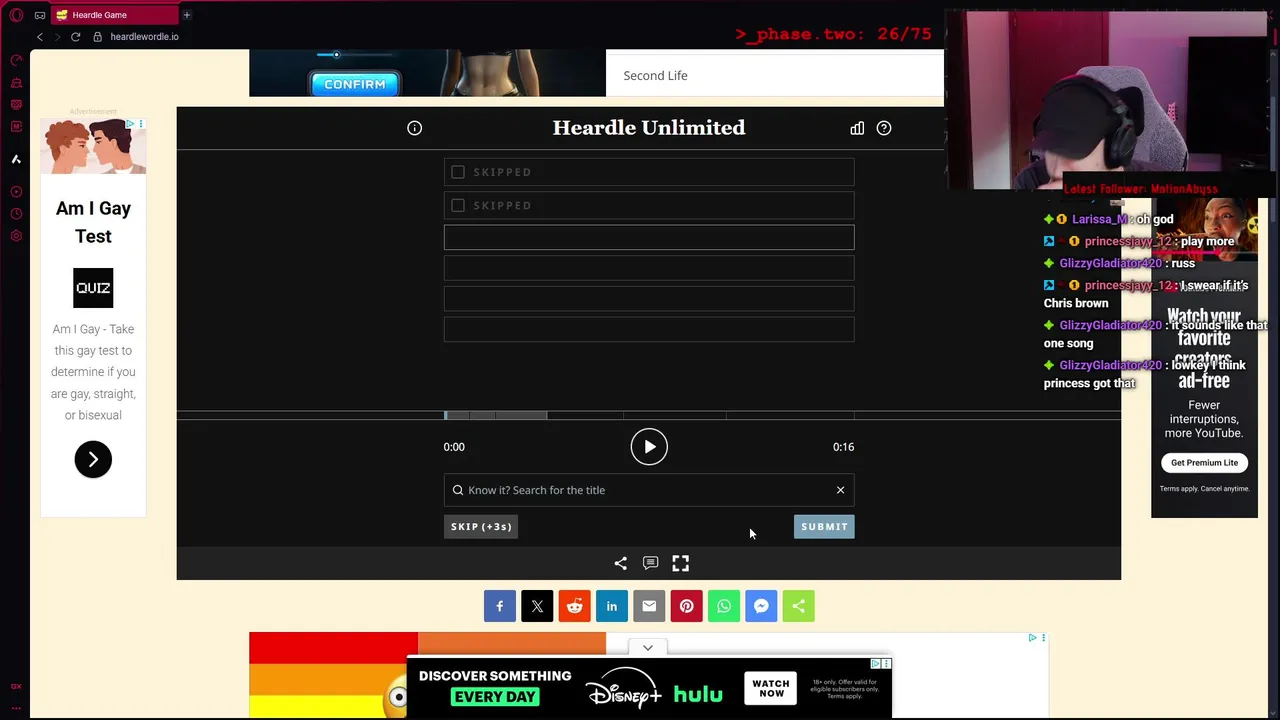The height and width of the screenshot is (720, 1280).
Task: Click the second SKIPPED checkbox
Action: pyautogui.click(x=458, y=205)
